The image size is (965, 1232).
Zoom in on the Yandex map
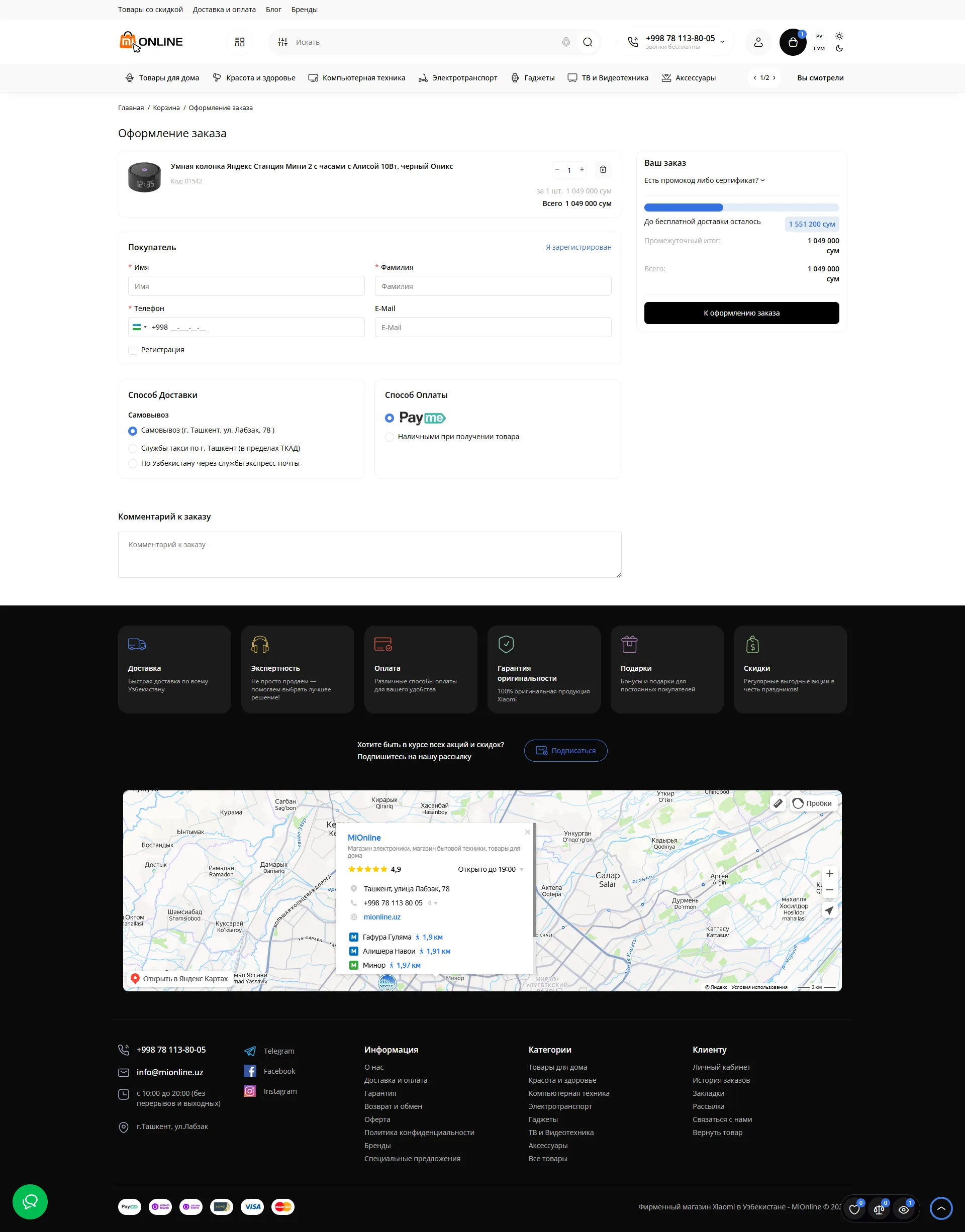[829, 874]
